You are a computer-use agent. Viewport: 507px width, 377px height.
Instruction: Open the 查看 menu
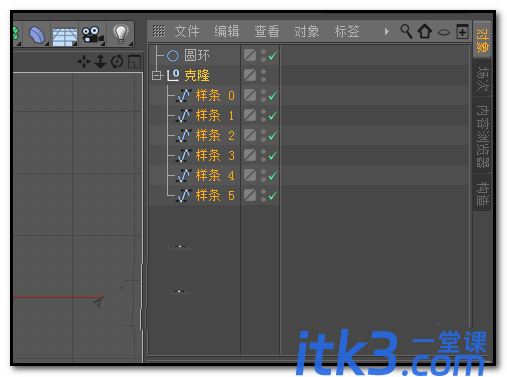pyautogui.click(x=267, y=31)
